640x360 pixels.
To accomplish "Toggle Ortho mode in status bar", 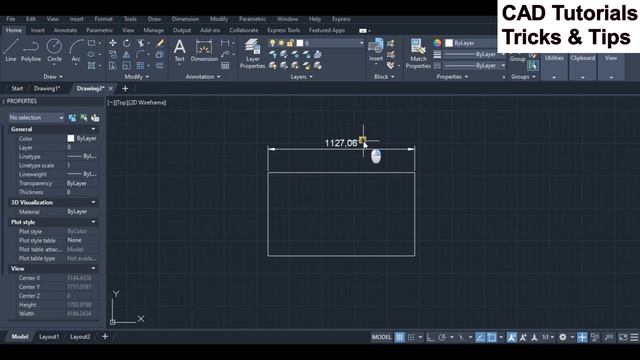I will (x=431, y=337).
